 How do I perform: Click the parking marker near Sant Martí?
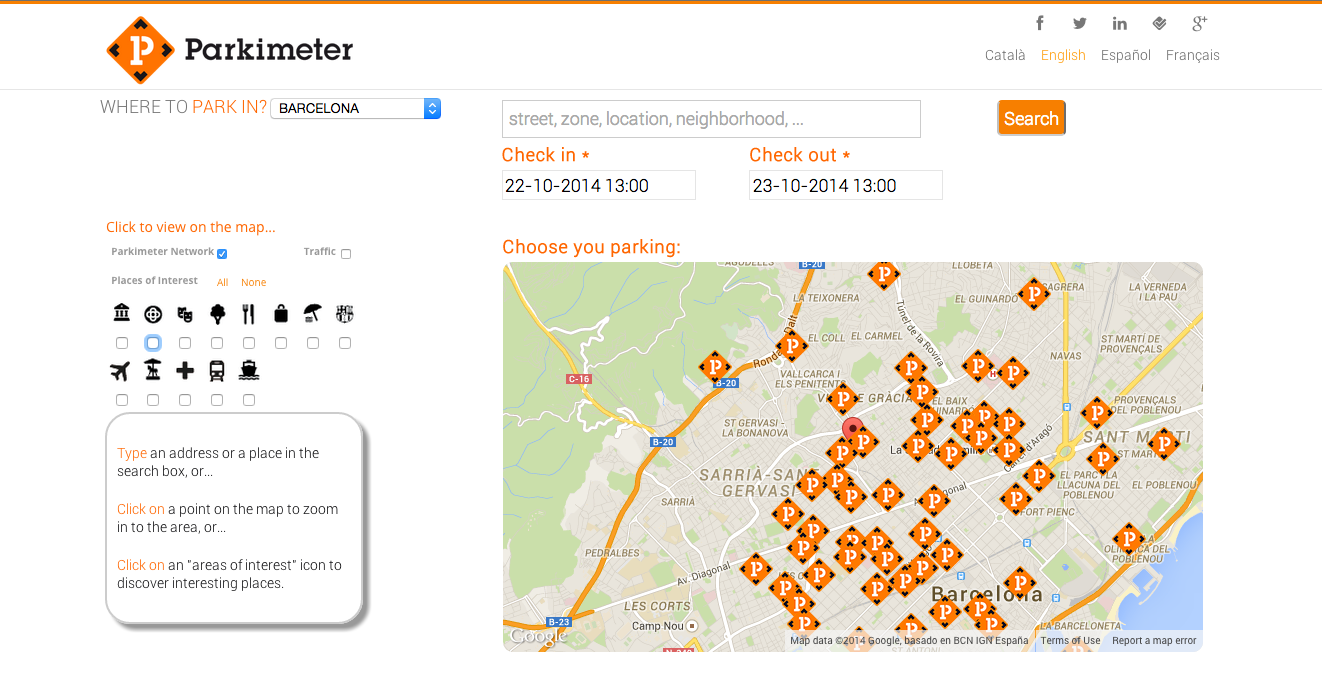tap(1163, 443)
